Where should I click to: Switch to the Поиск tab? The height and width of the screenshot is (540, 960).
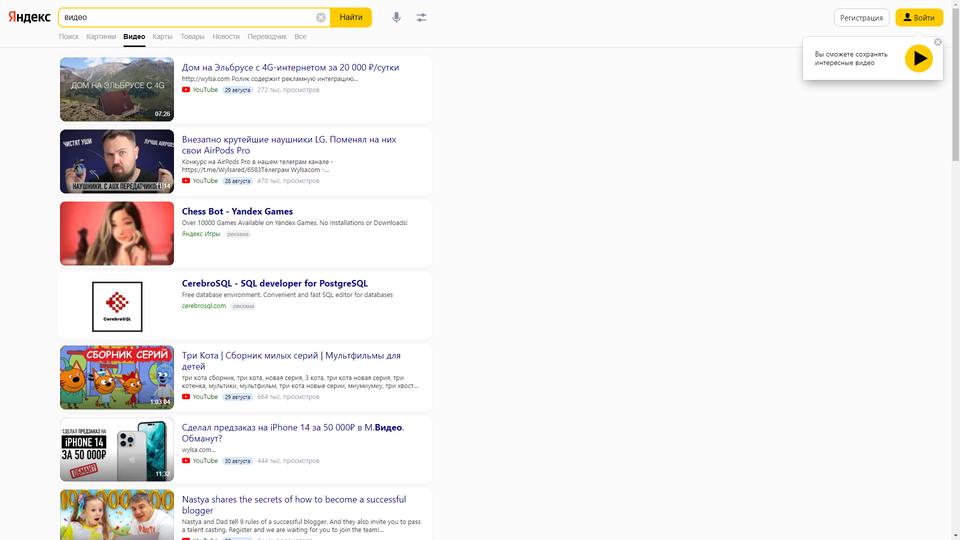click(x=69, y=37)
